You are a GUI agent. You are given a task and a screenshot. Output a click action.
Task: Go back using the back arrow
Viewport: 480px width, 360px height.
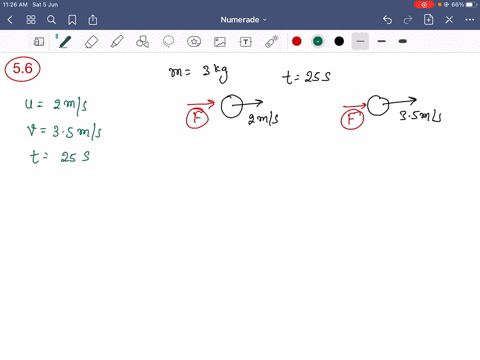(x=10, y=20)
